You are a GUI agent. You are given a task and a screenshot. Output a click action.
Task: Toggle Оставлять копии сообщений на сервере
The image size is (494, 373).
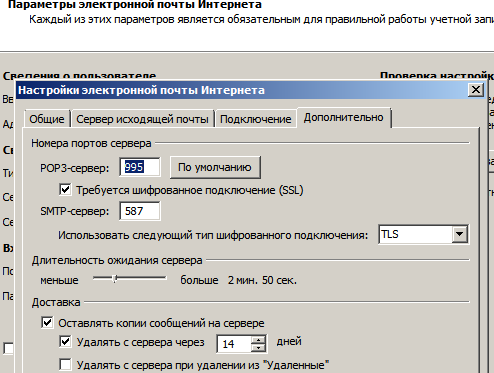(x=47, y=323)
